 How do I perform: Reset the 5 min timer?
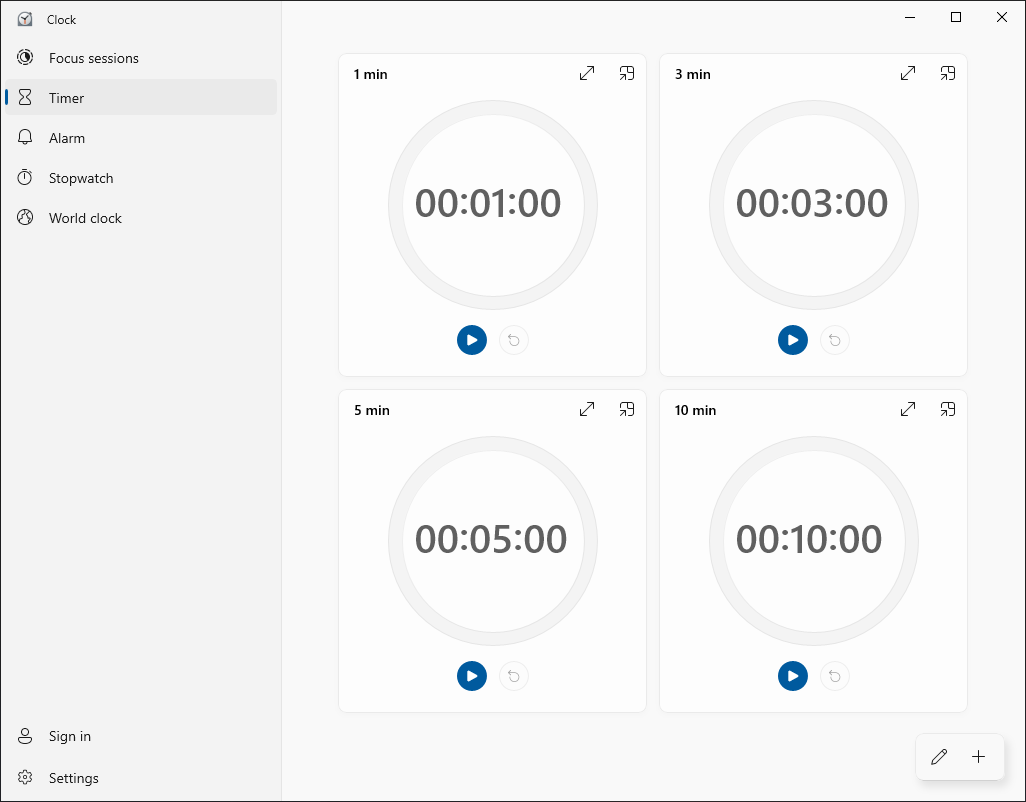(x=514, y=676)
